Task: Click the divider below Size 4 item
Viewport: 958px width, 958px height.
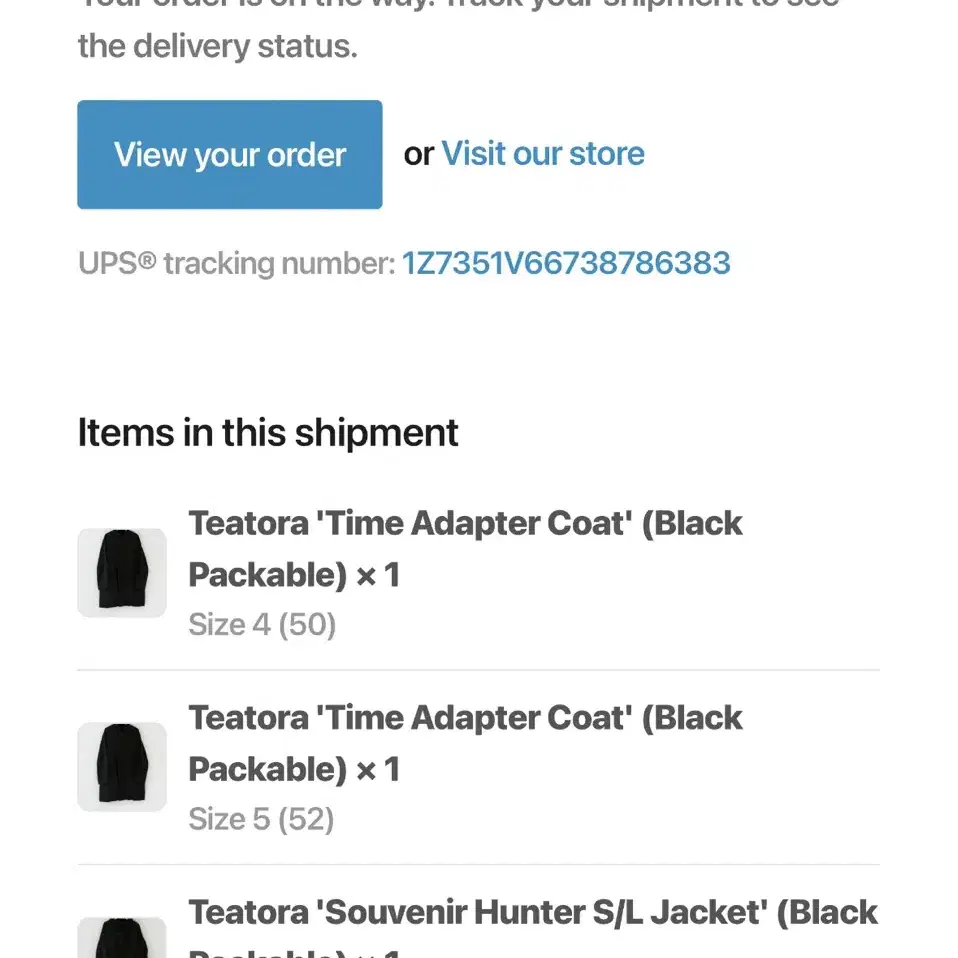Action: click(478, 670)
